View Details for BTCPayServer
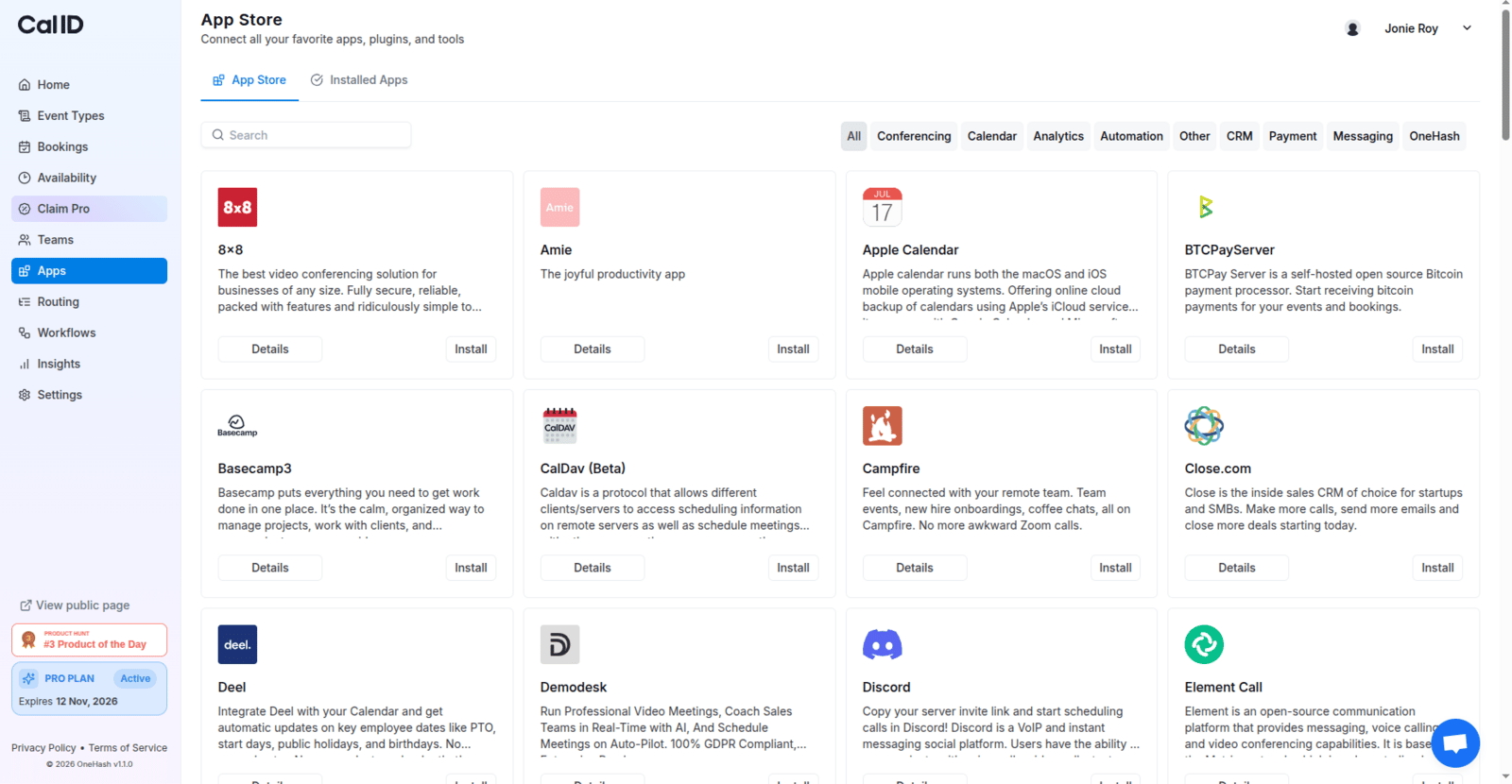The height and width of the screenshot is (784, 1512). click(1237, 349)
